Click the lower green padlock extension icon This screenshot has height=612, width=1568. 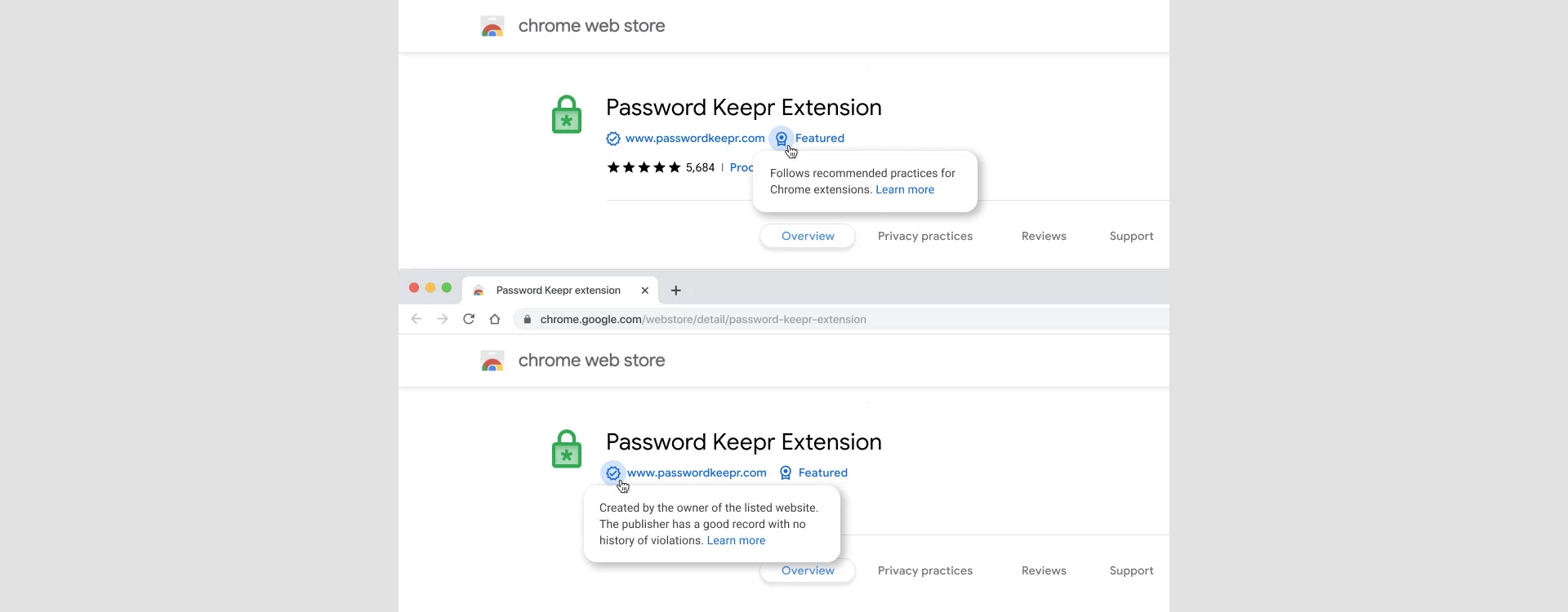[x=567, y=449]
